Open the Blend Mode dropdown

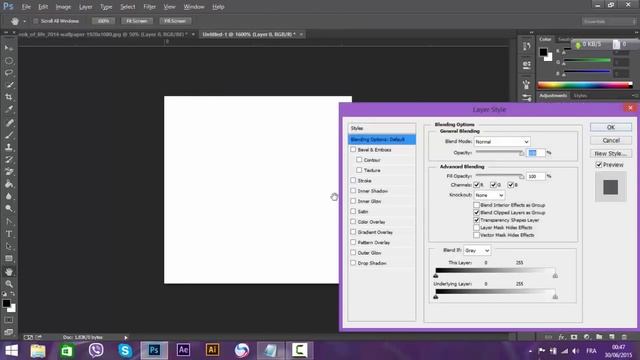(x=502, y=142)
